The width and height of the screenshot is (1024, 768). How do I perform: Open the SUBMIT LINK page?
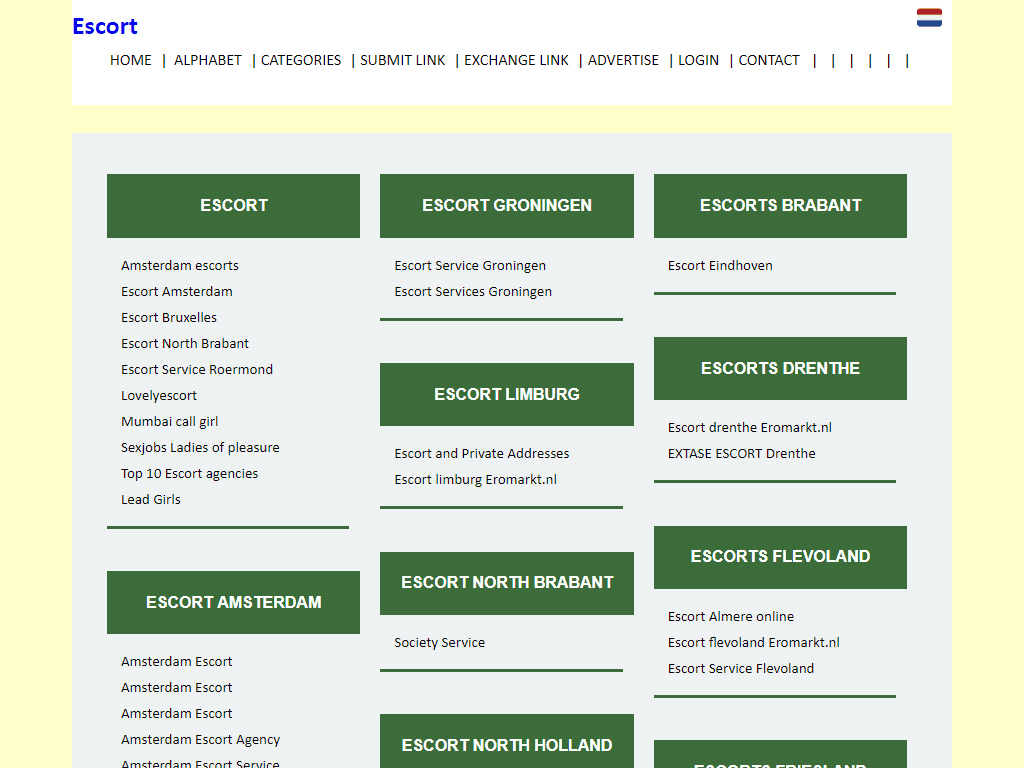403,60
